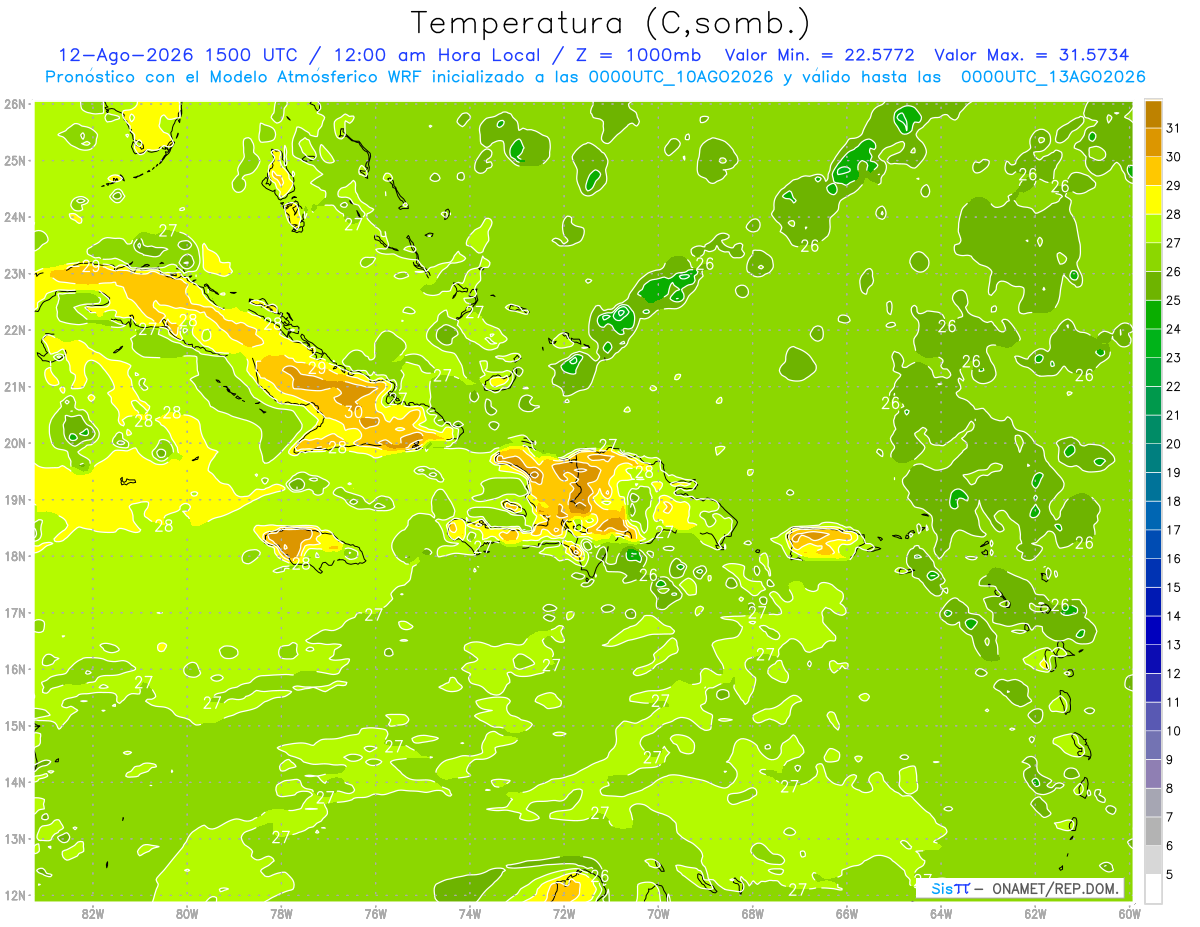This screenshot has height=927, width=1200.
Task: Click the 30 contour label over eastern Cuba
Action: coord(354,411)
